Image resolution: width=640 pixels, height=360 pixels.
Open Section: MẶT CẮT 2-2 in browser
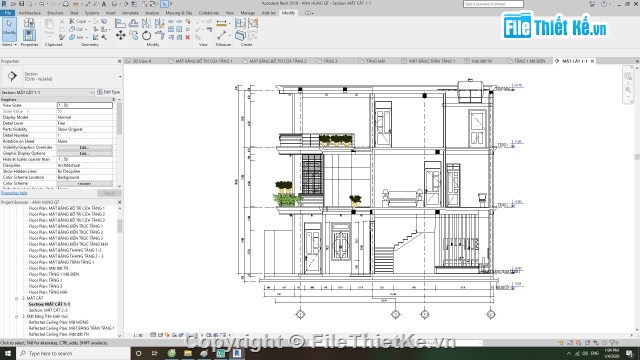[48, 310]
